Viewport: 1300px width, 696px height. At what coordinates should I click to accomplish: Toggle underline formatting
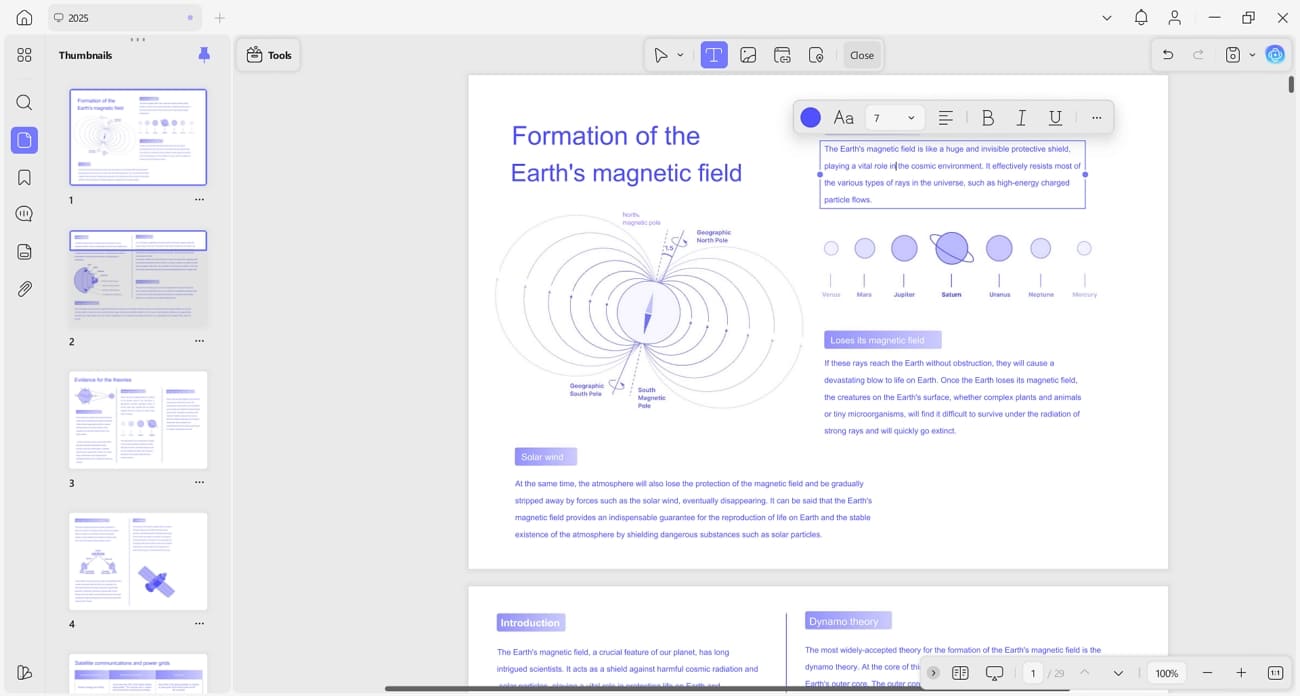(1055, 118)
